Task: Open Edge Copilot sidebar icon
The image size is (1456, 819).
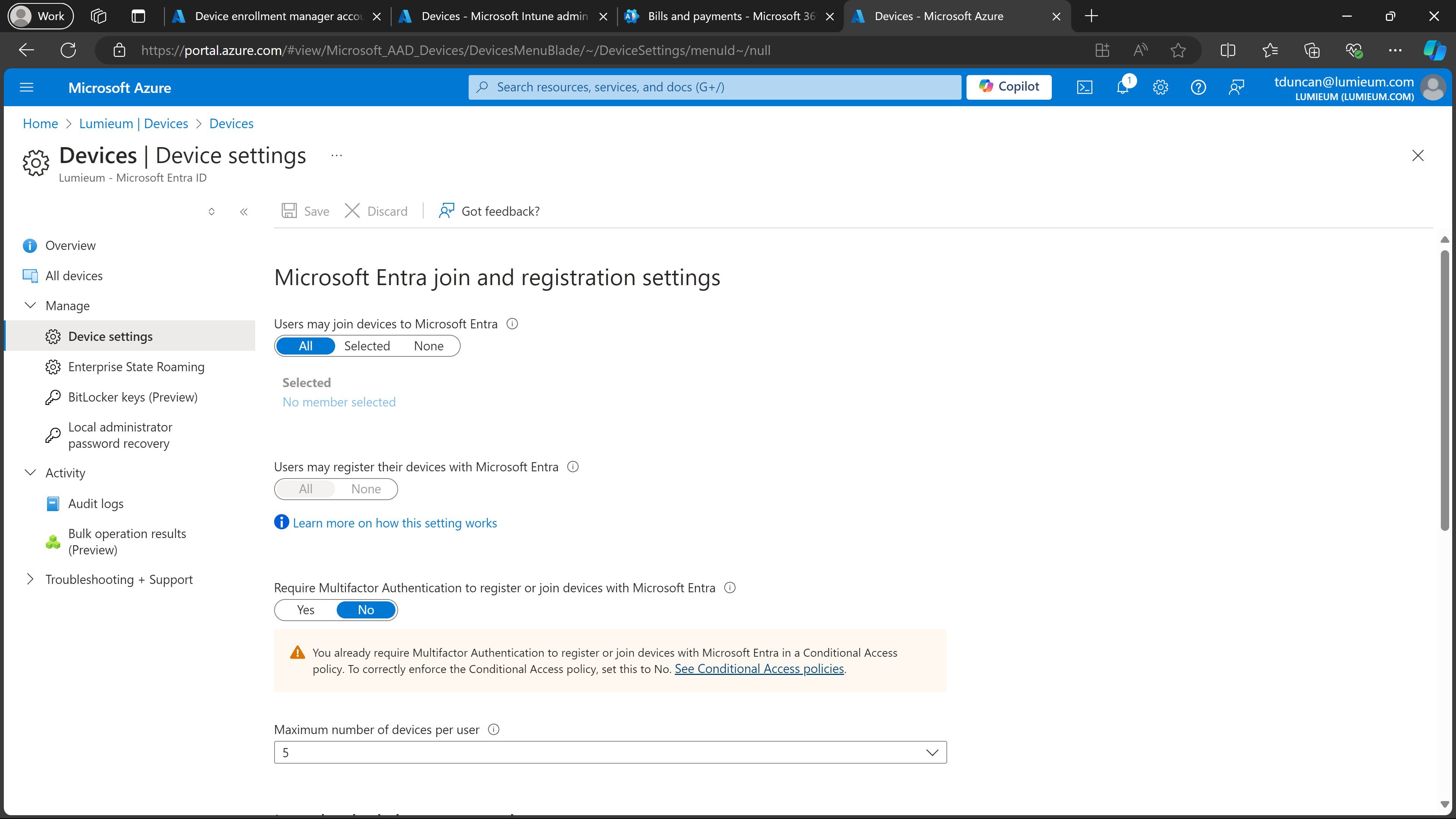Action: tap(1434, 50)
